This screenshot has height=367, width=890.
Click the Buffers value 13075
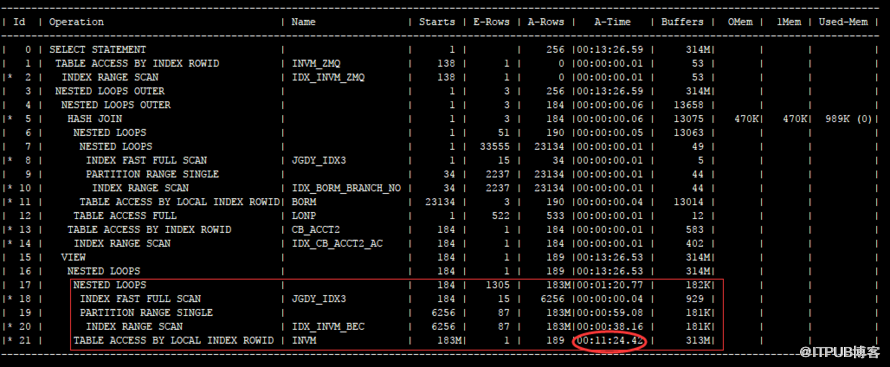click(x=688, y=119)
